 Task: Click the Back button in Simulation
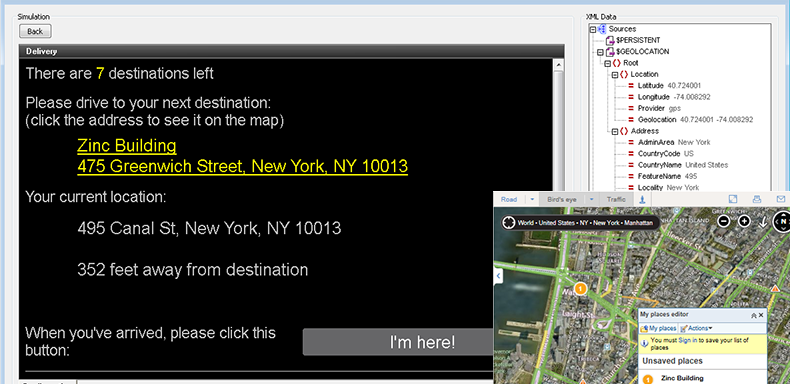[x=35, y=31]
